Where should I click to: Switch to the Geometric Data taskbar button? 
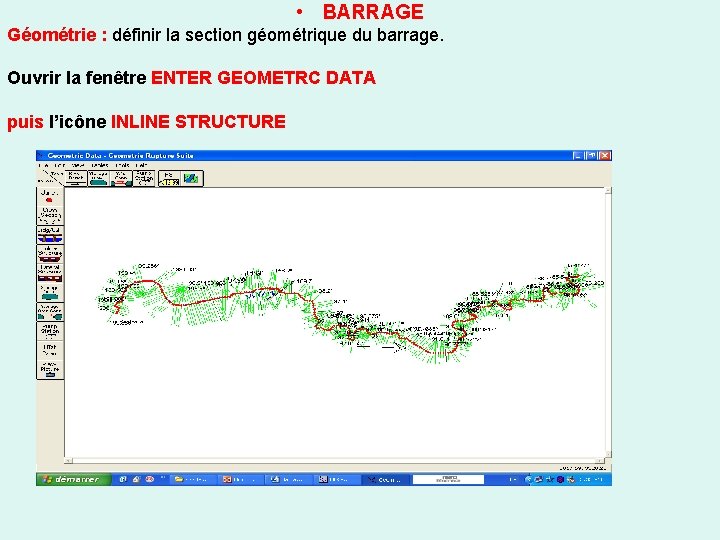coord(385,479)
